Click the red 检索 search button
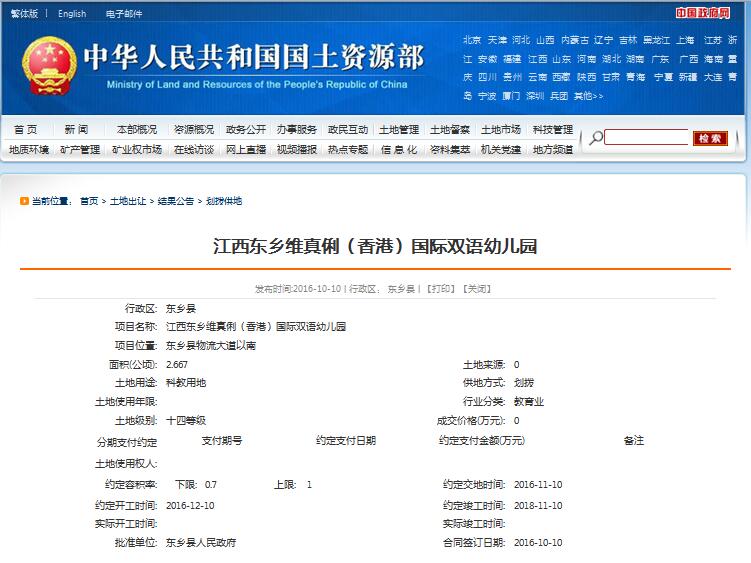Image resolution: width=751 pixels, height=563 pixels. point(710,138)
